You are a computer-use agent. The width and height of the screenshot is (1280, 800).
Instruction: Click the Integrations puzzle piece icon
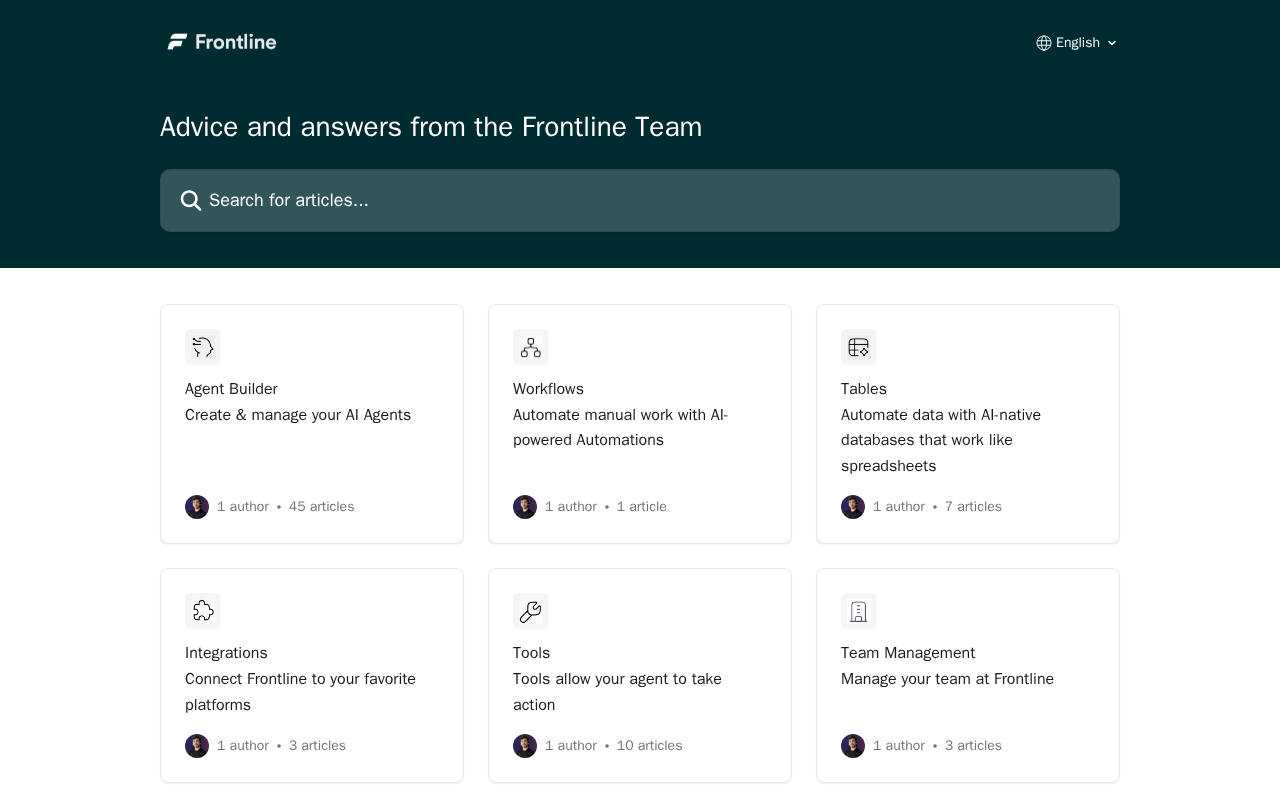(x=203, y=611)
